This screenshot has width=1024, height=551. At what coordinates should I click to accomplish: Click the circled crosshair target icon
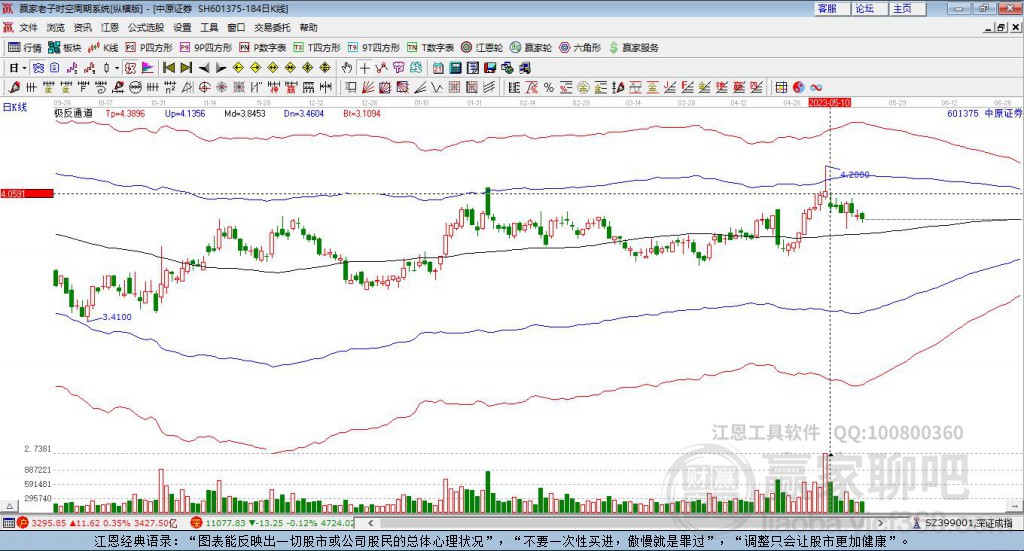[204, 87]
